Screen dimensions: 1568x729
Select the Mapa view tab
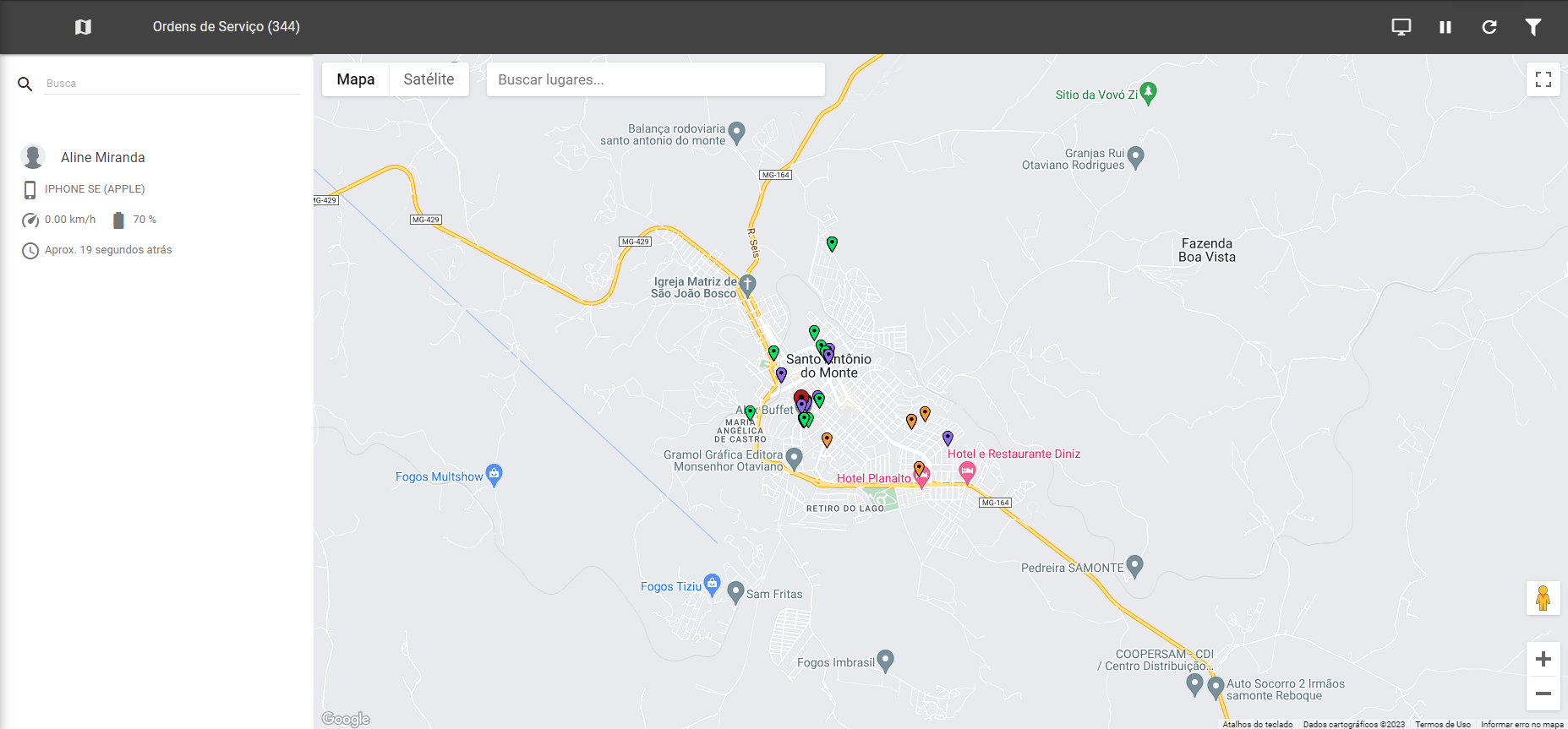(355, 79)
